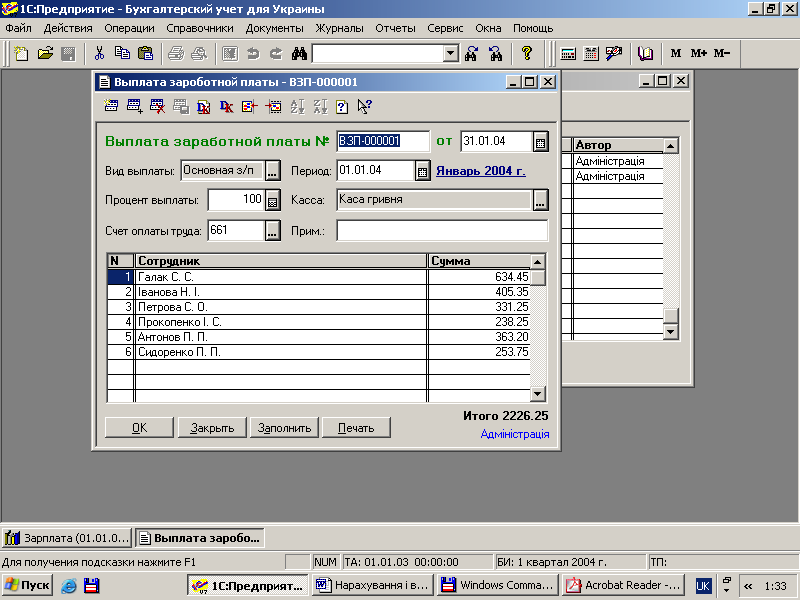Image resolution: width=800 pixels, height=600 pixels.
Task: Open the document date calendar picker
Action: 540,142
